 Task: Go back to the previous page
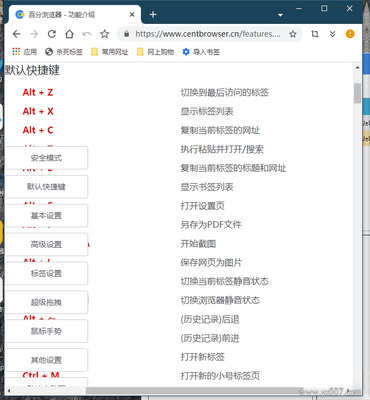pos(16,34)
